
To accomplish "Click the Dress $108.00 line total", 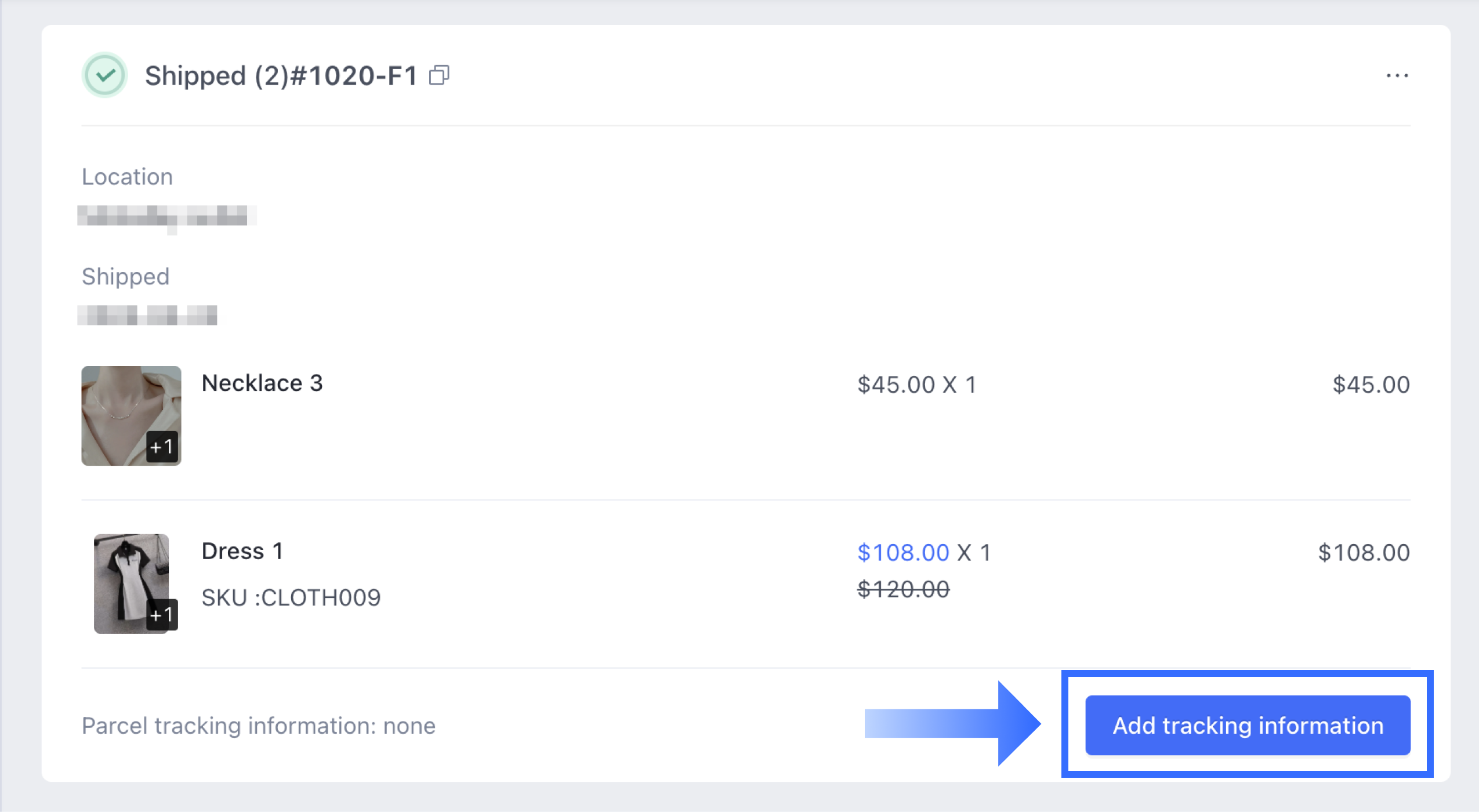I will coord(1364,552).
